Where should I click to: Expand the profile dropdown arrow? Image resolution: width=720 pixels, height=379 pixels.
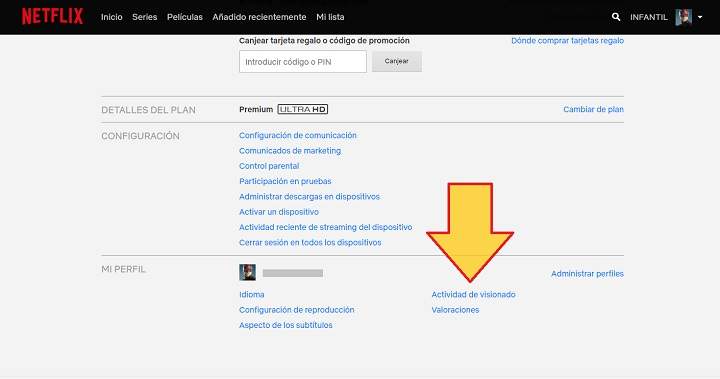(x=700, y=17)
